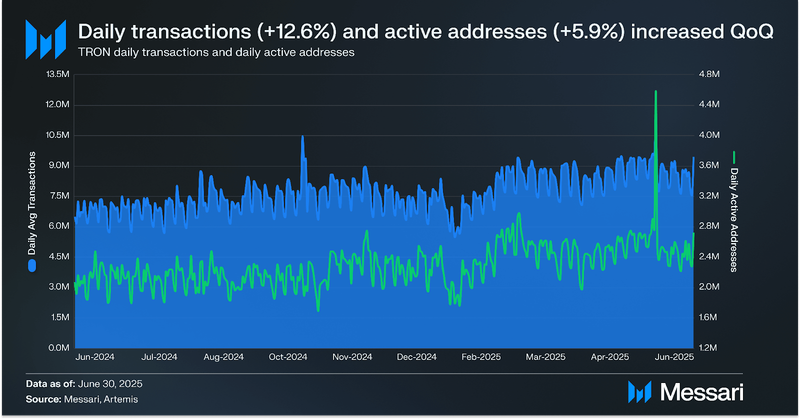800x419 pixels.
Task: Click the blue transactions peak near Oct-2024
Action: (302, 137)
